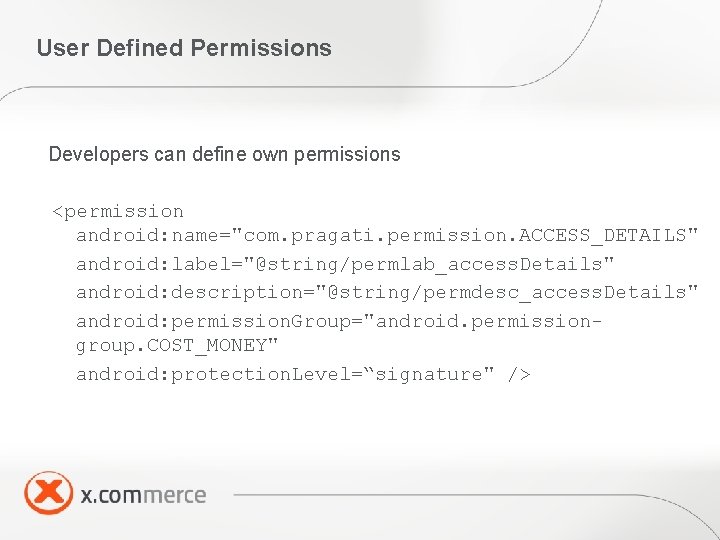Click the android:protectionLevel attribute line
The width and height of the screenshot is (720, 540).
(x=303, y=374)
